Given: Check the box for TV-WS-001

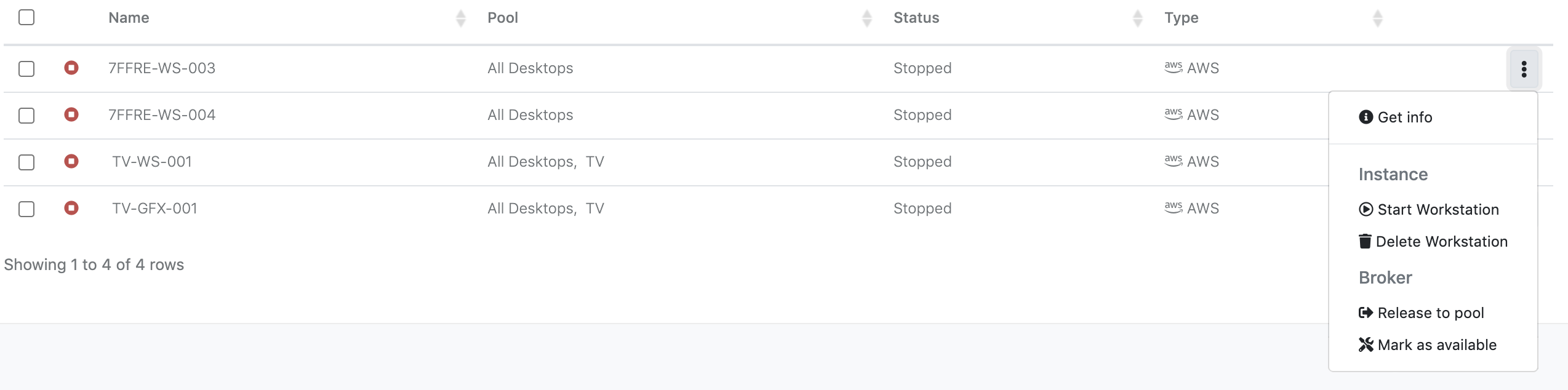Looking at the screenshot, I should [26, 162].
